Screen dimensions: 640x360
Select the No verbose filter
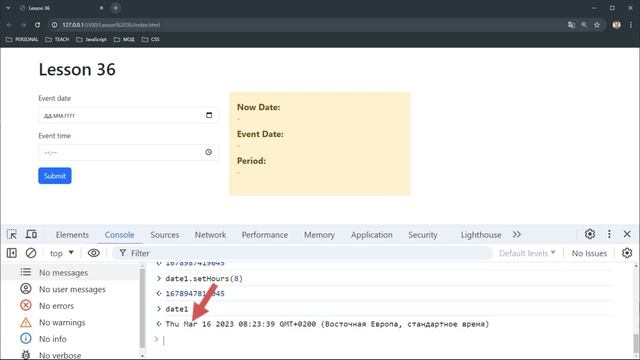70,355
